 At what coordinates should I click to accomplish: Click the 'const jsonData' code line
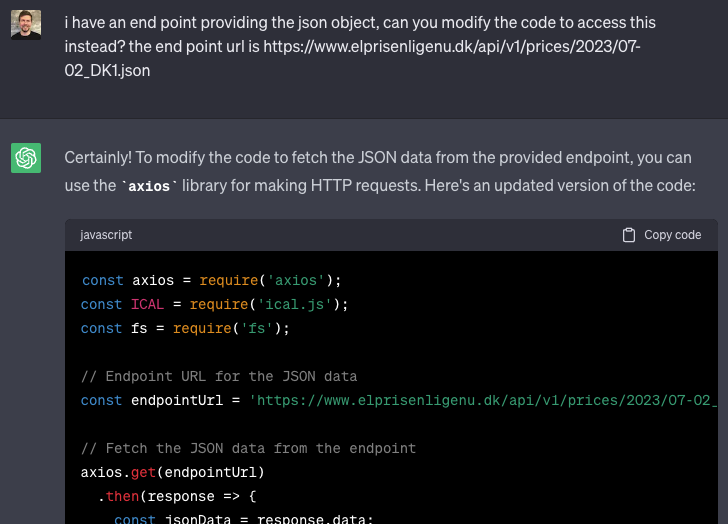[243, 519]
